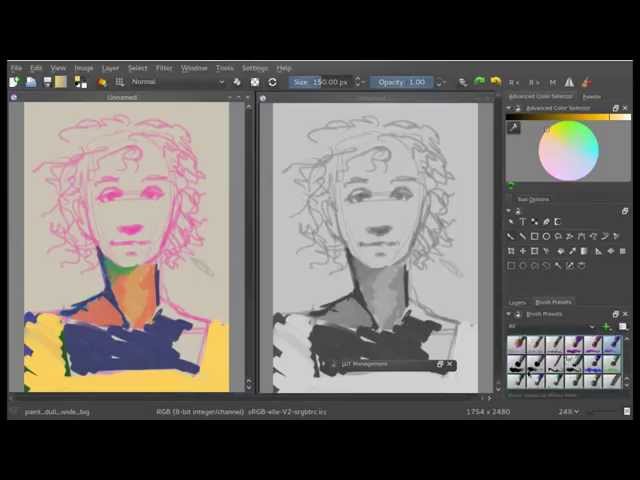Float the toolbox docker

pyautogui.click(x=625, y=211)
